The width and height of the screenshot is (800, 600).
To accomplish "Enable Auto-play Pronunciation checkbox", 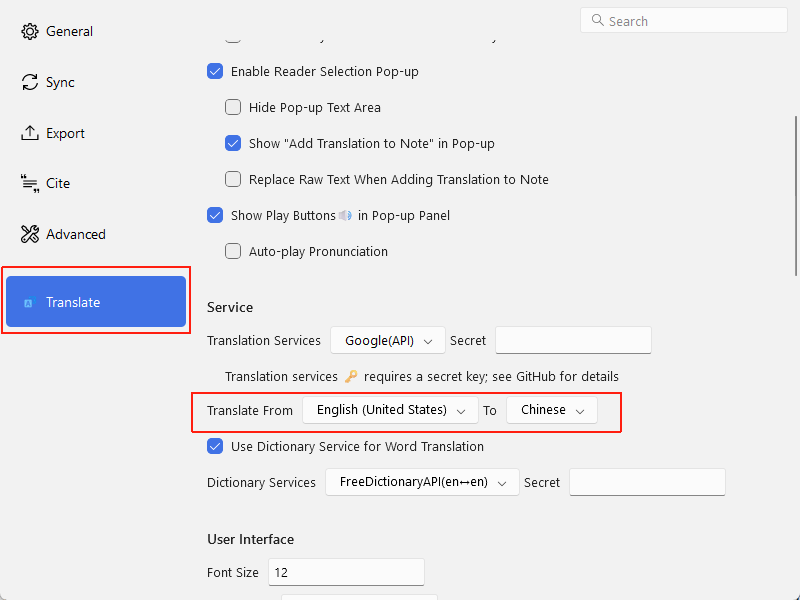I will tap(233, 251).
